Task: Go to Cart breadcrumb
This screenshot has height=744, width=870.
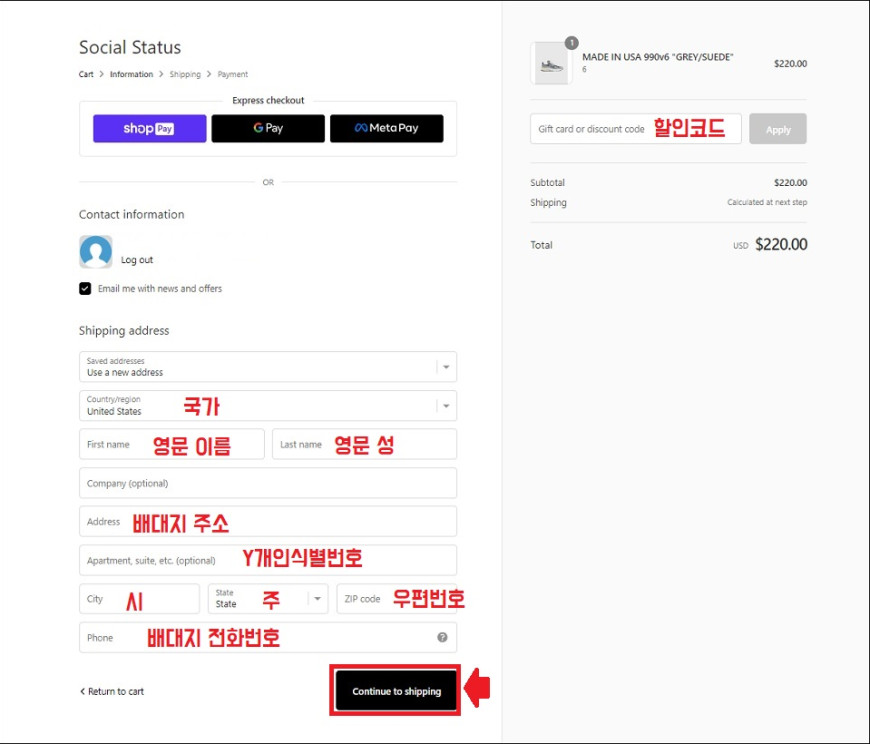Action: (86, 74)
